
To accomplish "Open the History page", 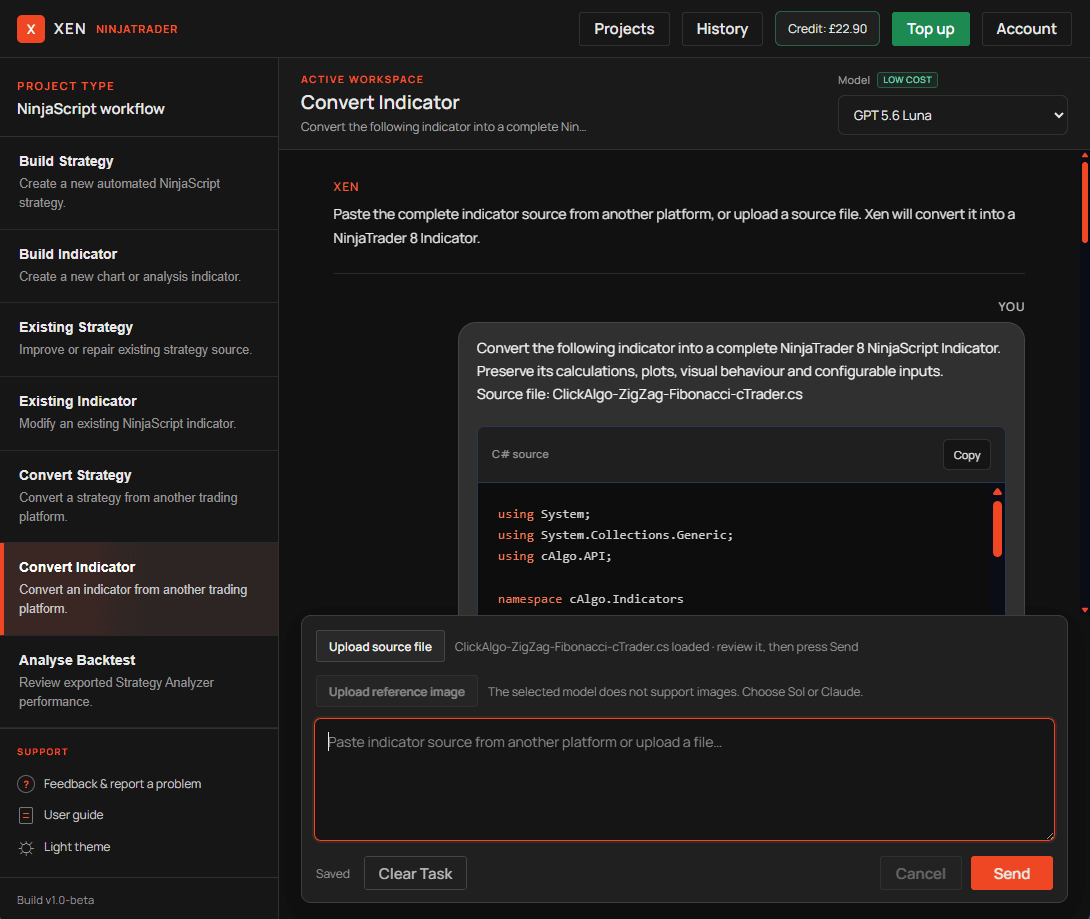I will tap(722, 29).
